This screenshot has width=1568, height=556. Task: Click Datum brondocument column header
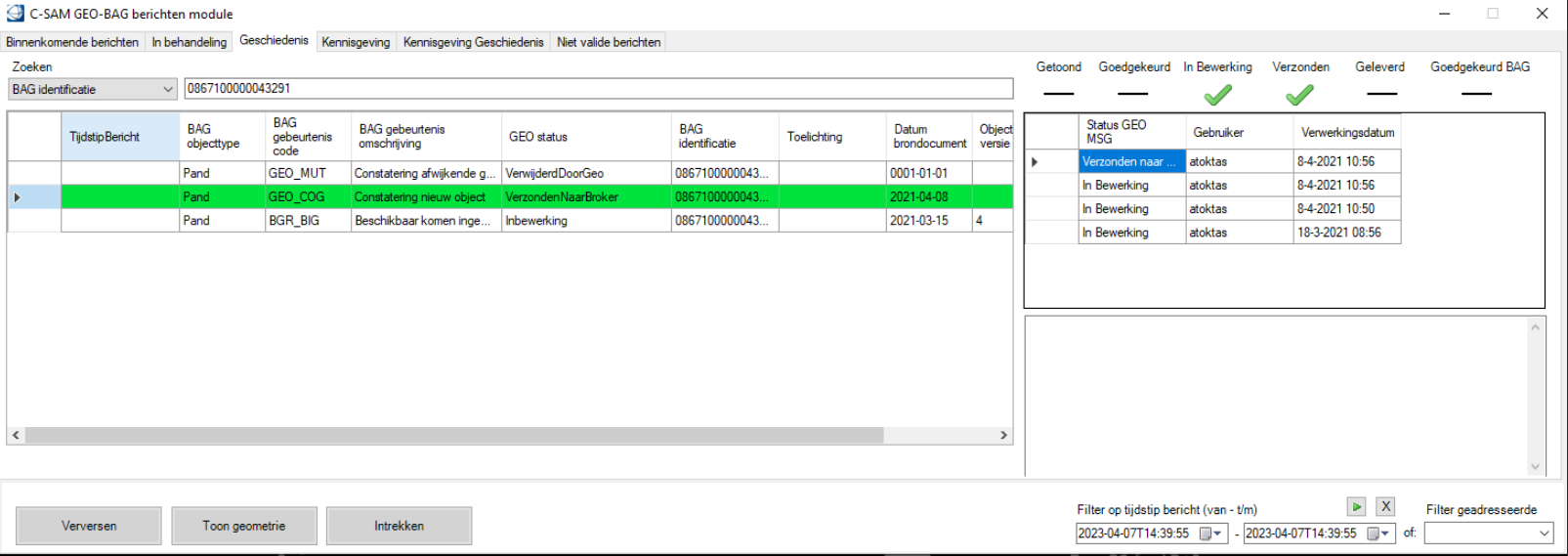pos(929,137)
